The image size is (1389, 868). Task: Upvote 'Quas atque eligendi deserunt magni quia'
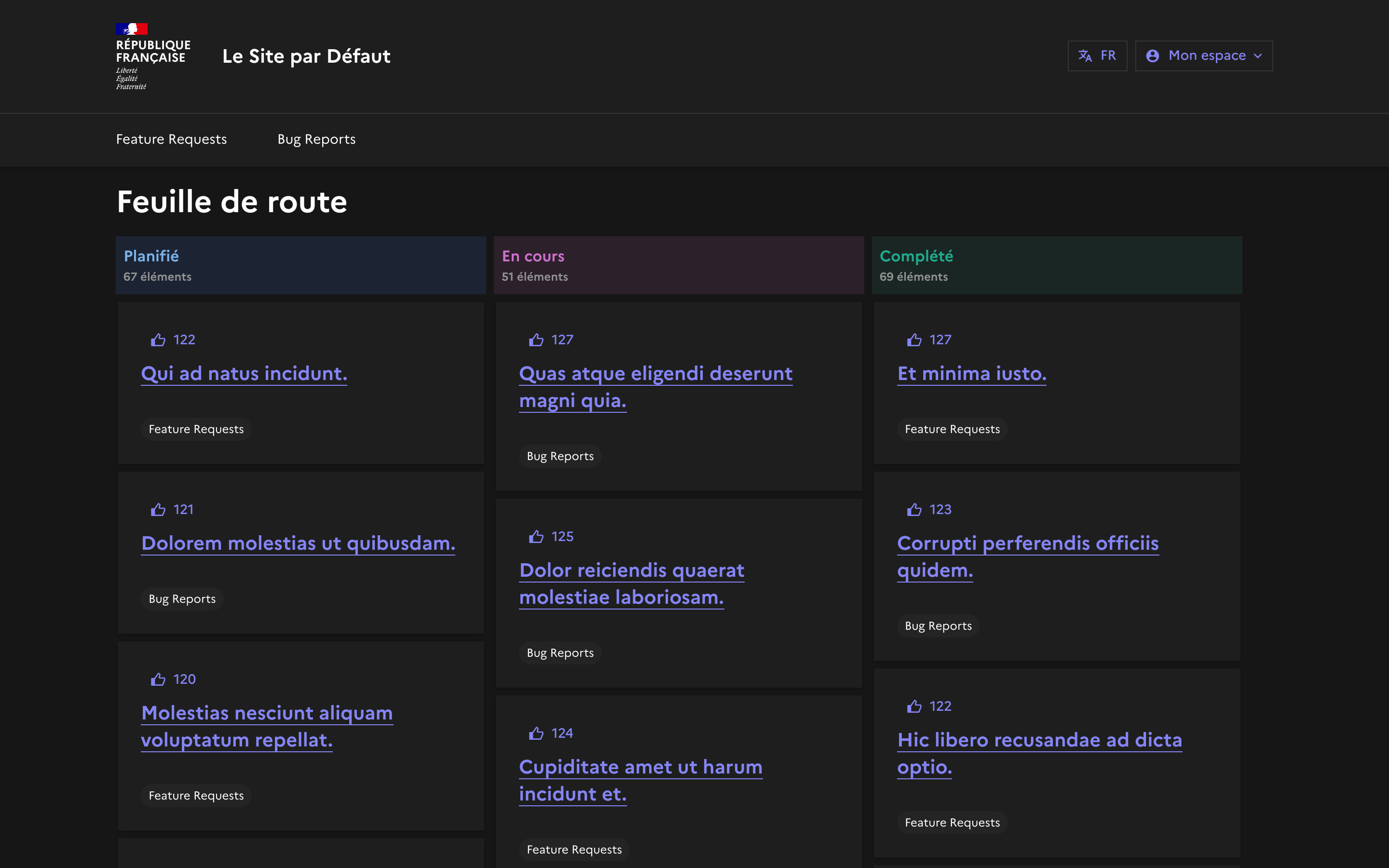click(536, 340)
